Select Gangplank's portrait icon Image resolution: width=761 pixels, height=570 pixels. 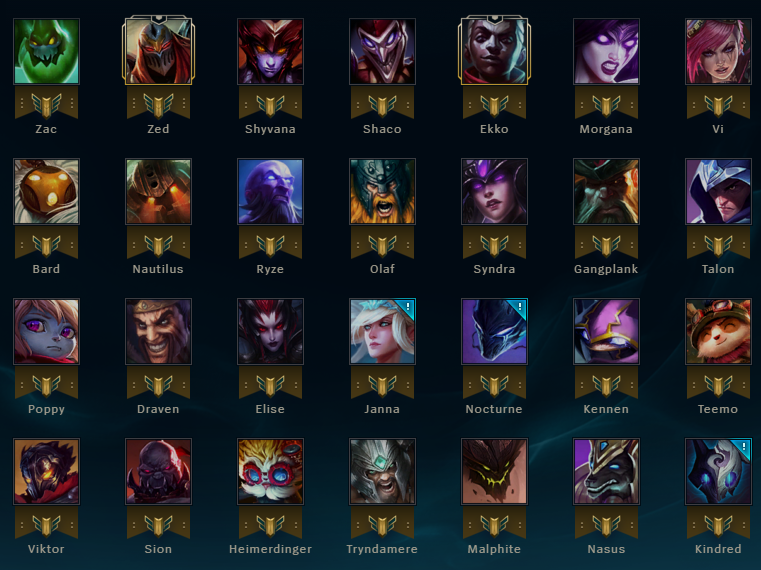coord(606,191)
